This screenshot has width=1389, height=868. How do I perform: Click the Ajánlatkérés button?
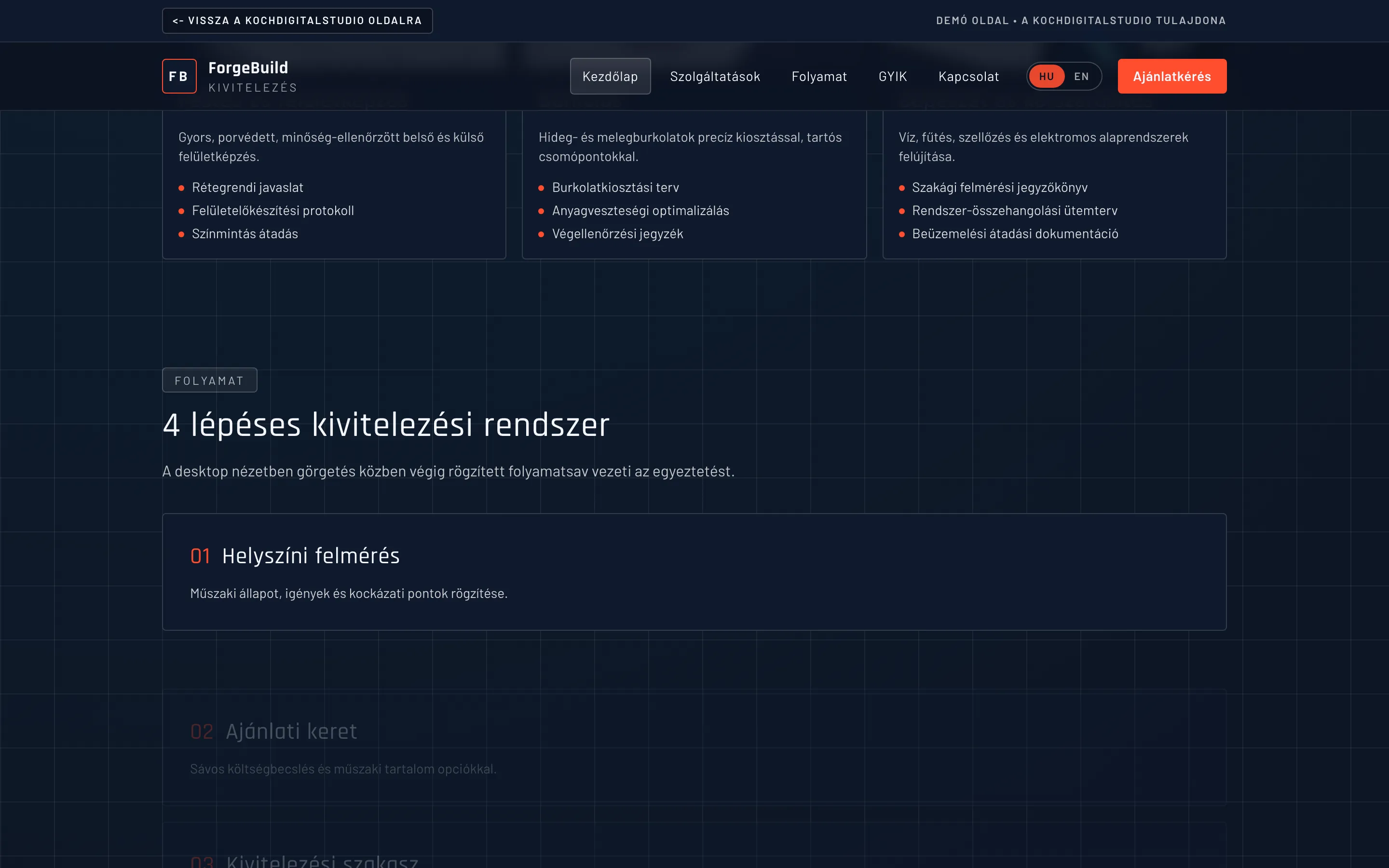point(1171,76)
